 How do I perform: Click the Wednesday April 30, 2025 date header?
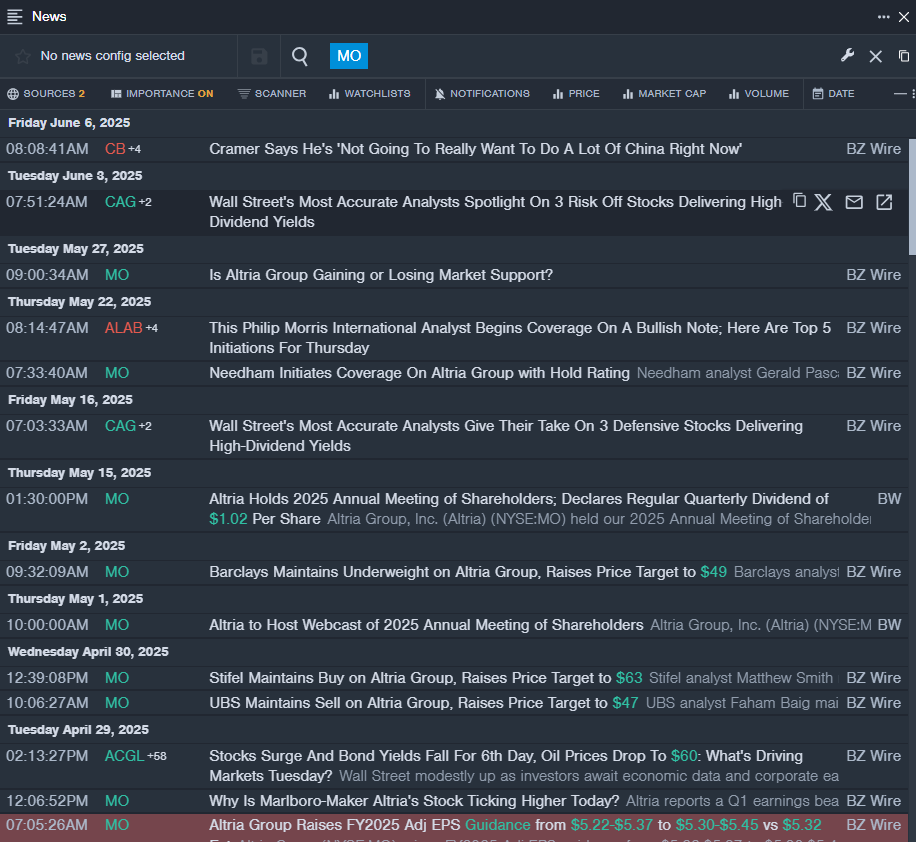(88, 652)
